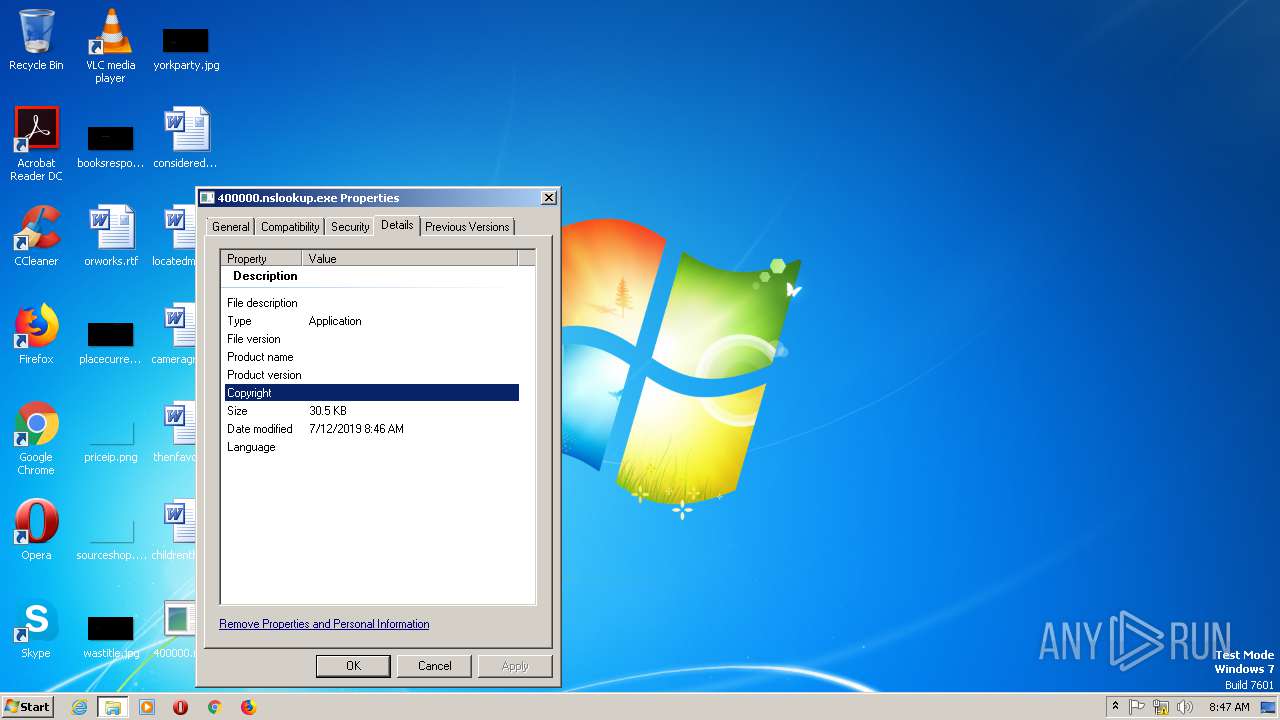The width and height of the screenshot is (1280, 720).
Task: Show hidden system tray icons
Action: [1115, 707]
